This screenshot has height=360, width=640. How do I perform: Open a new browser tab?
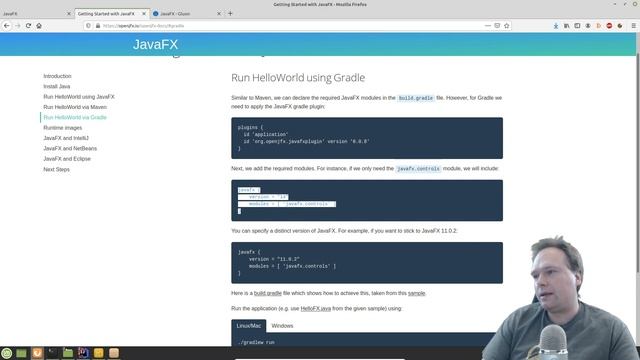pos(230,13)
